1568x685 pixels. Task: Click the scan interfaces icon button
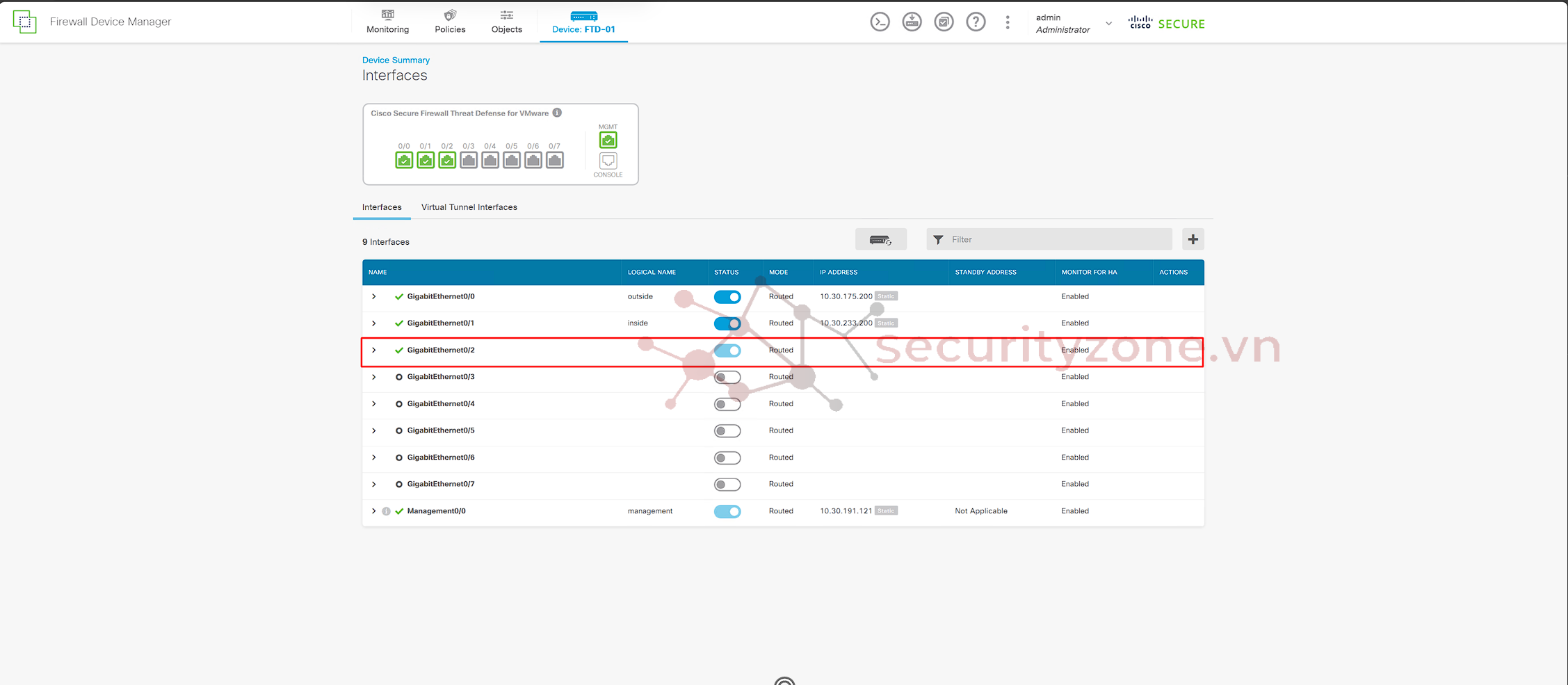point(880,240)
